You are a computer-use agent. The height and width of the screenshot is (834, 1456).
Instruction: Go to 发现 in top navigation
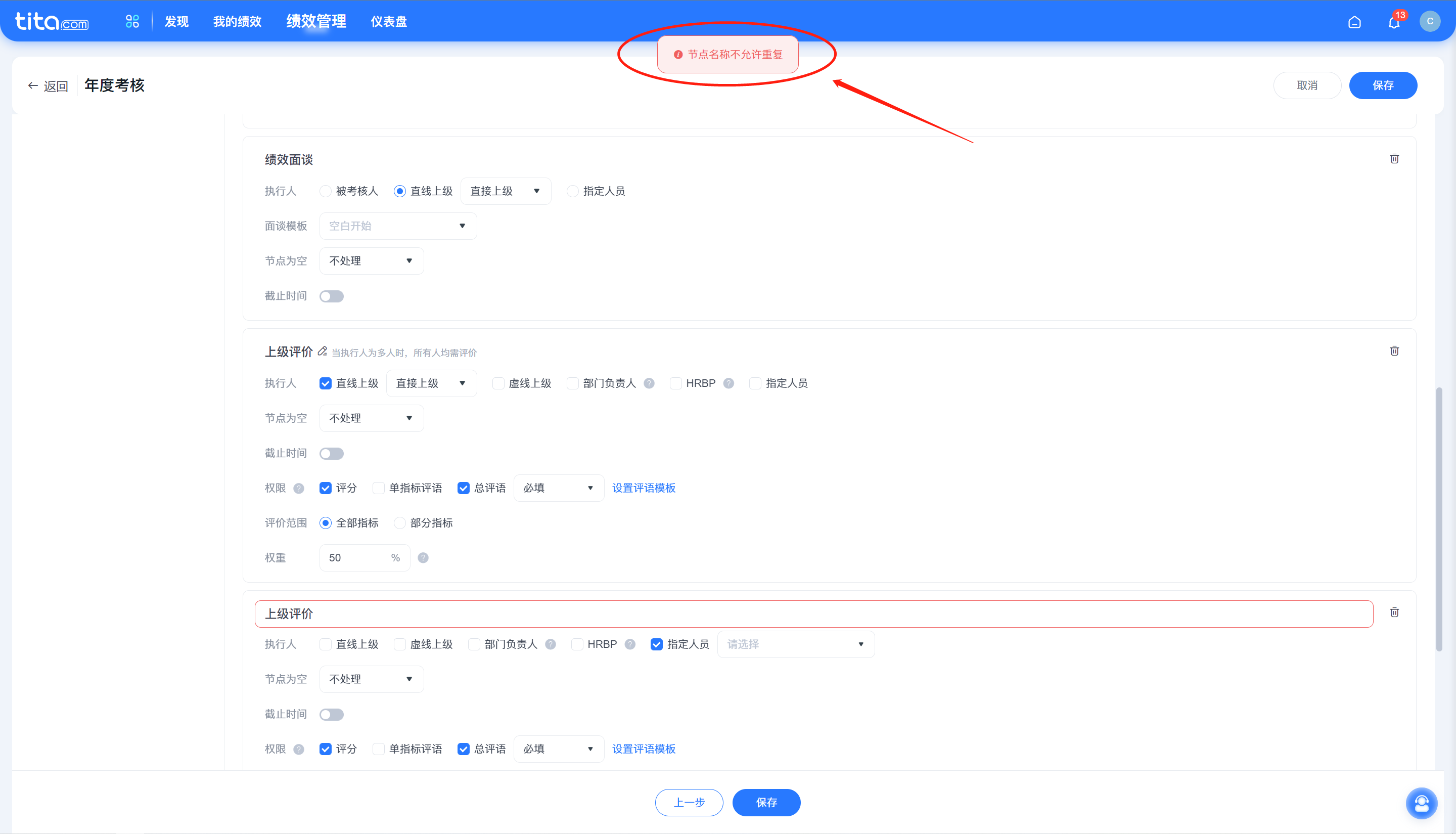click(176, 22)
